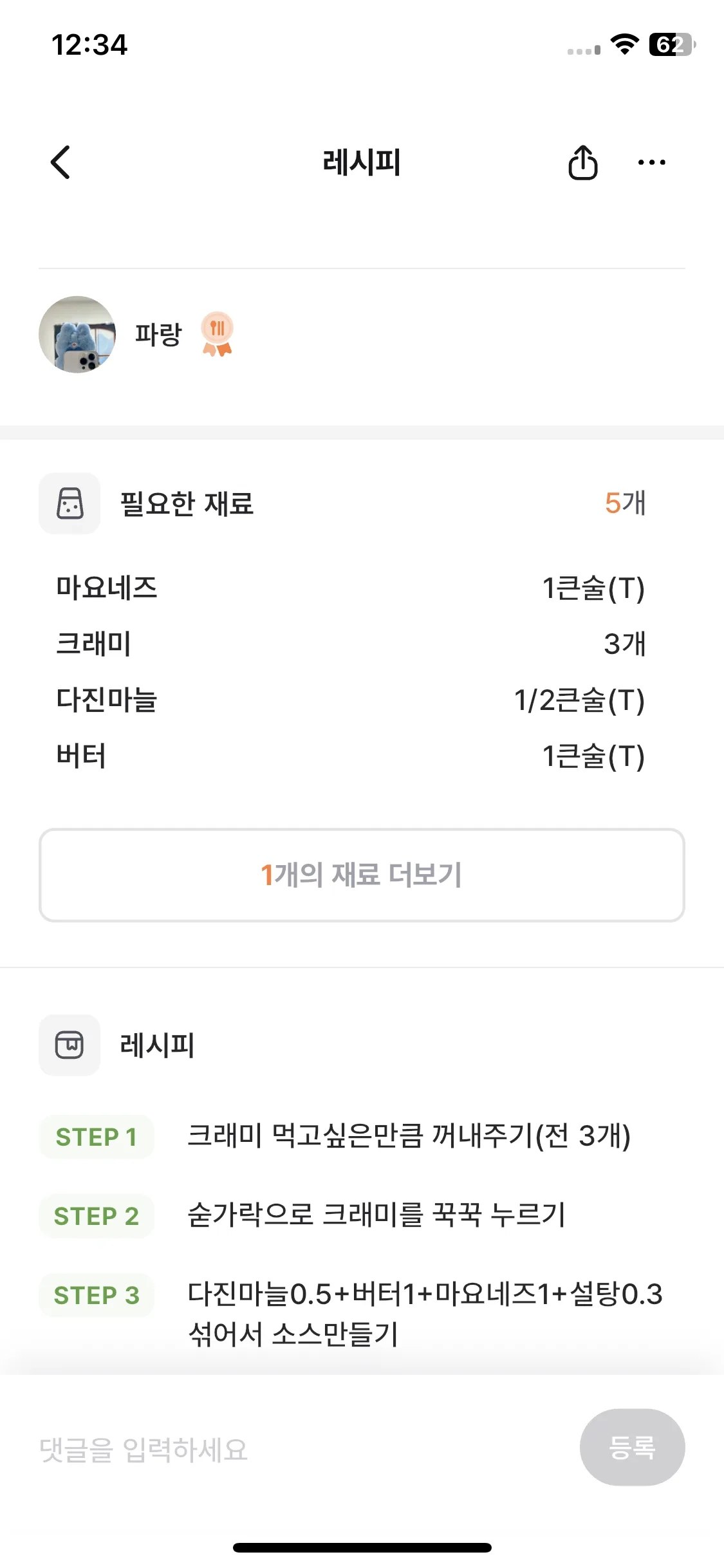This screenshot has height=1568, width=724.
Task: Open the three-dot more options menu
Action: click(651, 162)
